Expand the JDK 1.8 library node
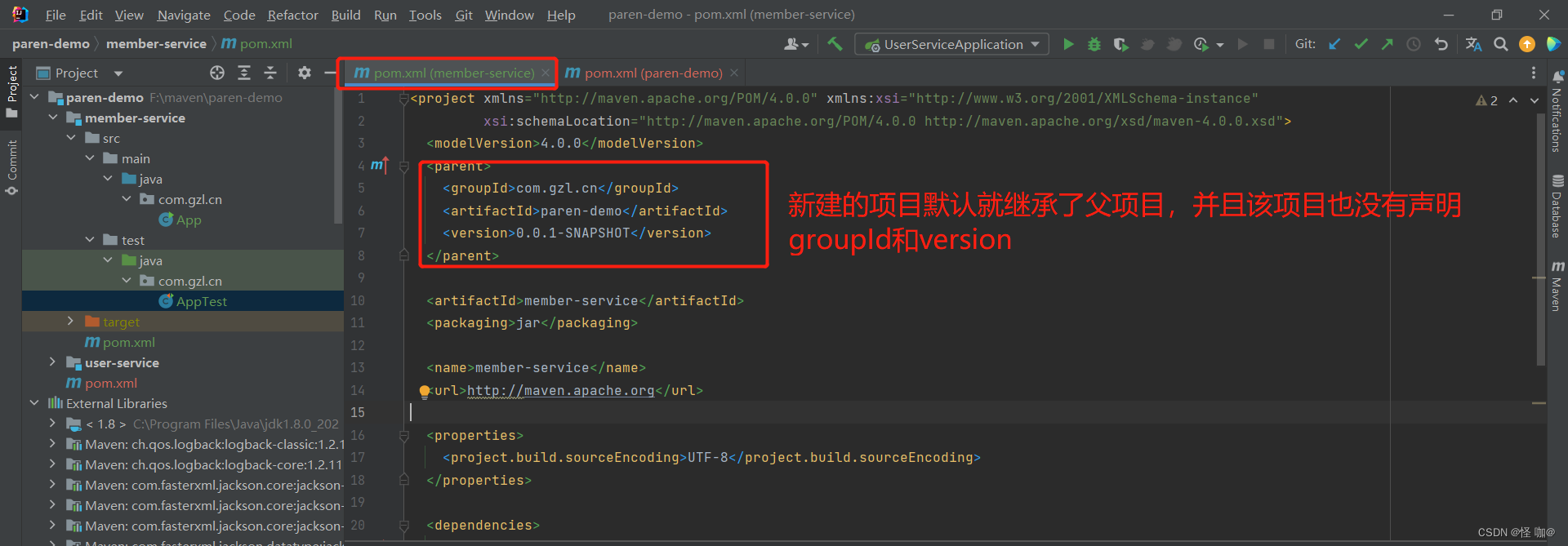The image size is (1568, 546). click(x=52, y=424)
